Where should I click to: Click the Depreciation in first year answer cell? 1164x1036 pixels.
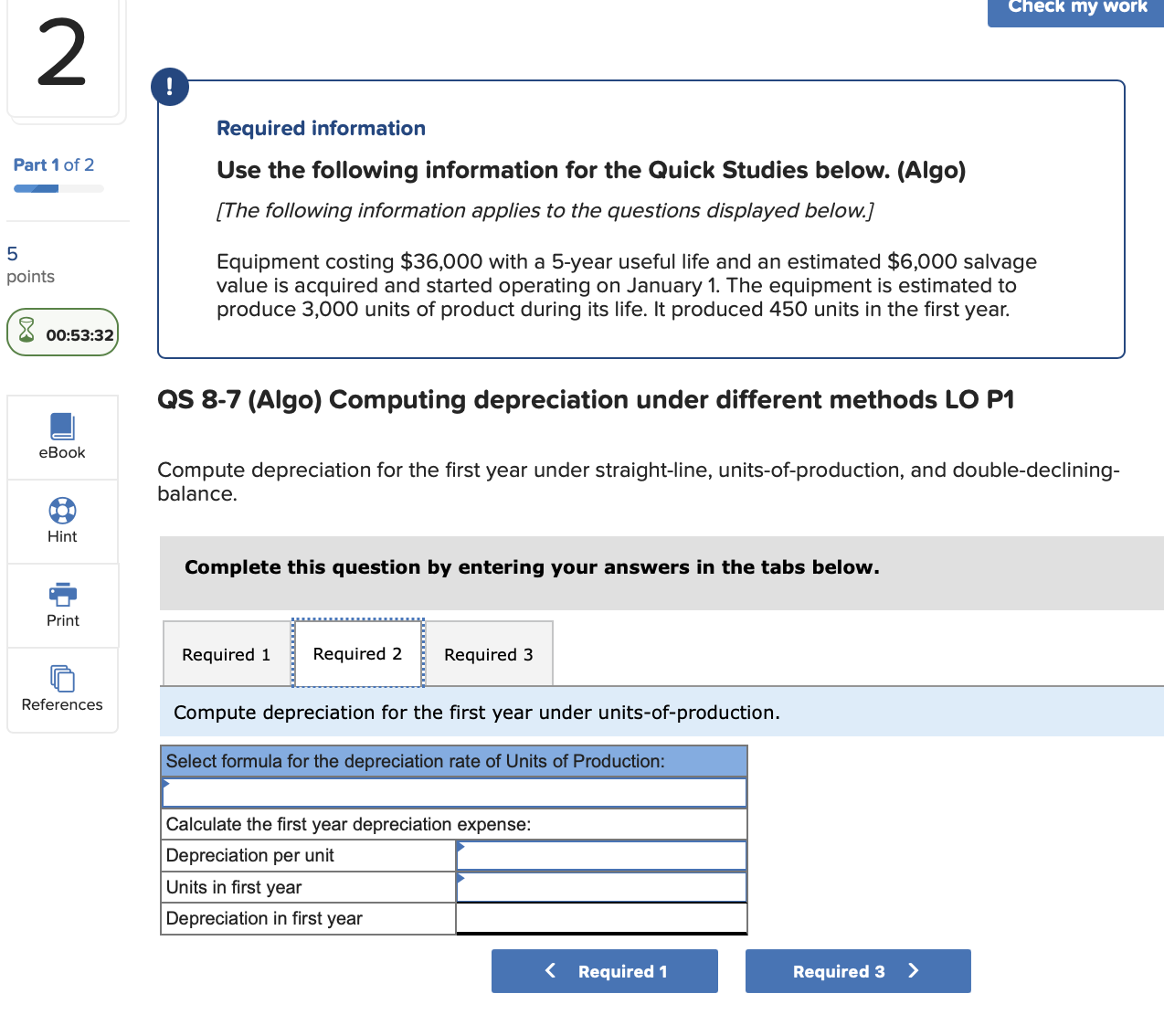point(600,918)
